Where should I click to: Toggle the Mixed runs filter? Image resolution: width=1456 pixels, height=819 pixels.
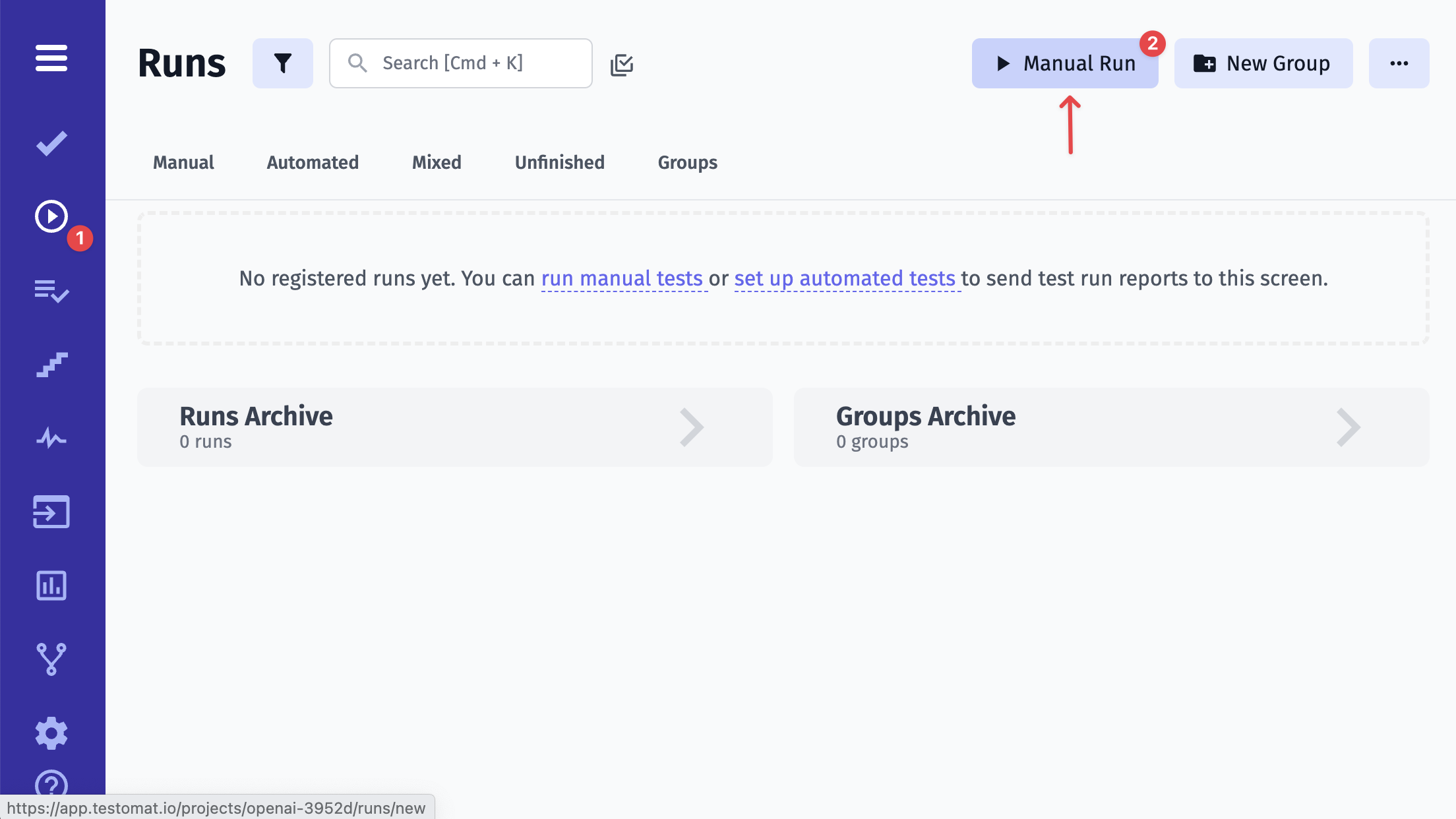coord(437,162)
